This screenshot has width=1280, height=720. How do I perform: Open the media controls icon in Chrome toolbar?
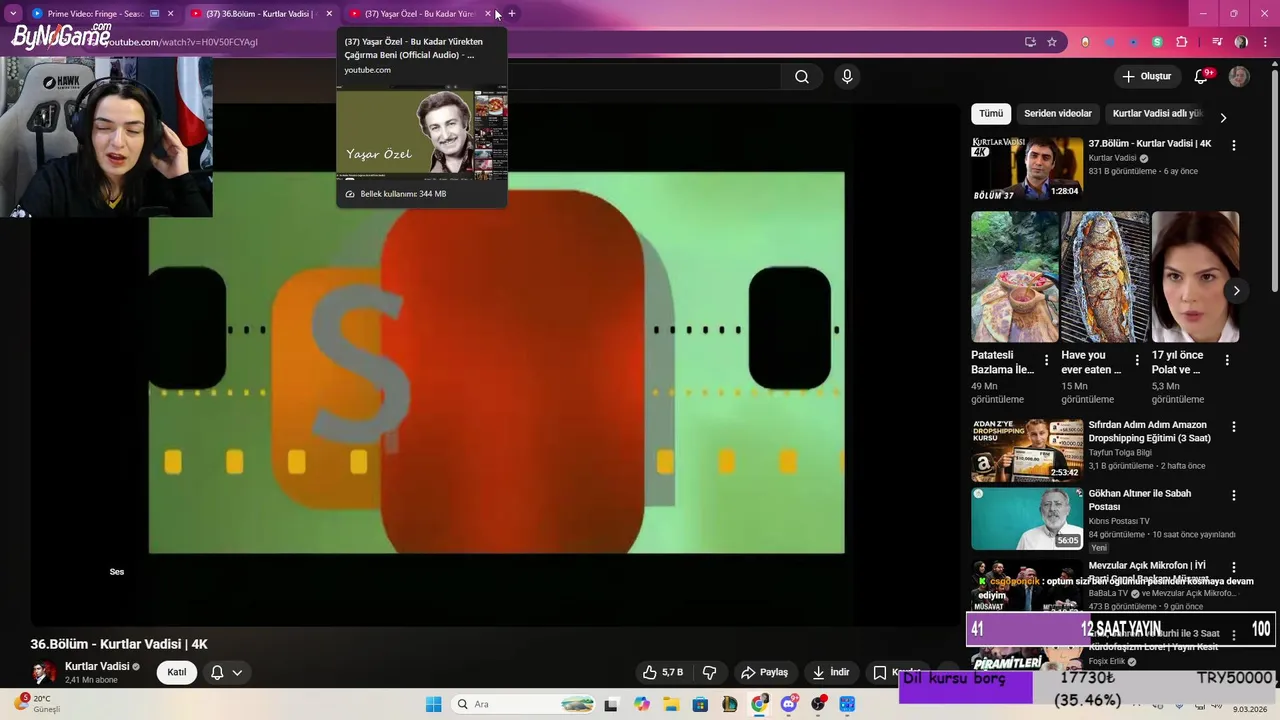click(x=1217, y=42)
